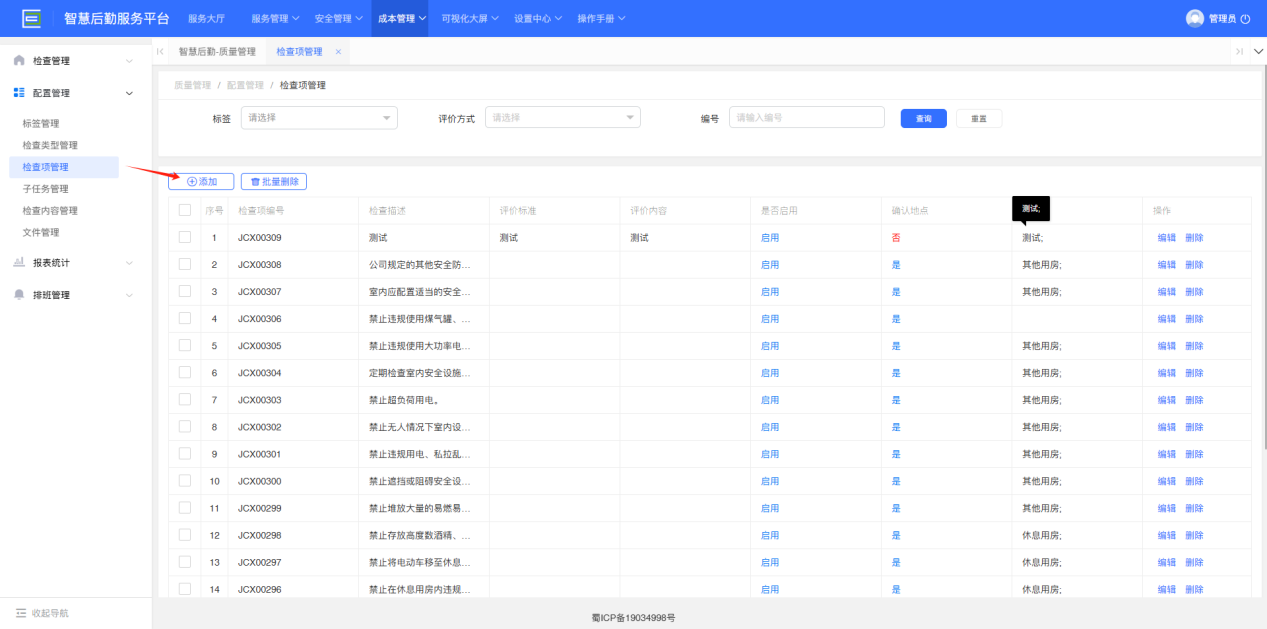Click the 配置管理 grid icon
Viewport: 1267px width, 629px height.
[x=19, y=93]
